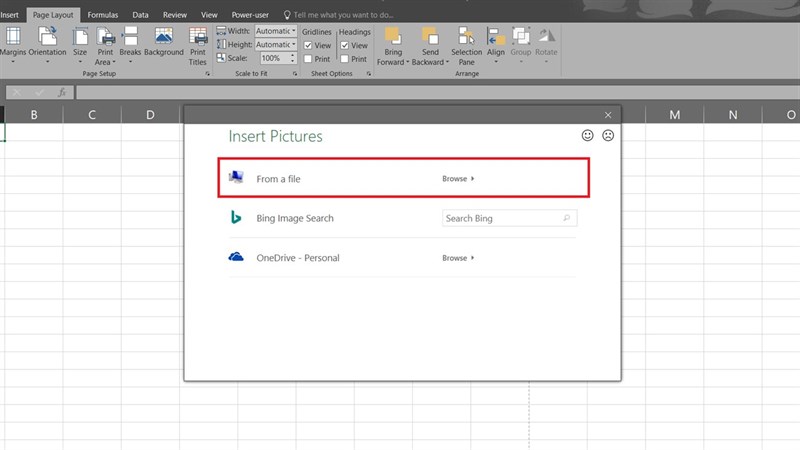Open the Orientation options

pyautogui.click(x=47, y=45)
